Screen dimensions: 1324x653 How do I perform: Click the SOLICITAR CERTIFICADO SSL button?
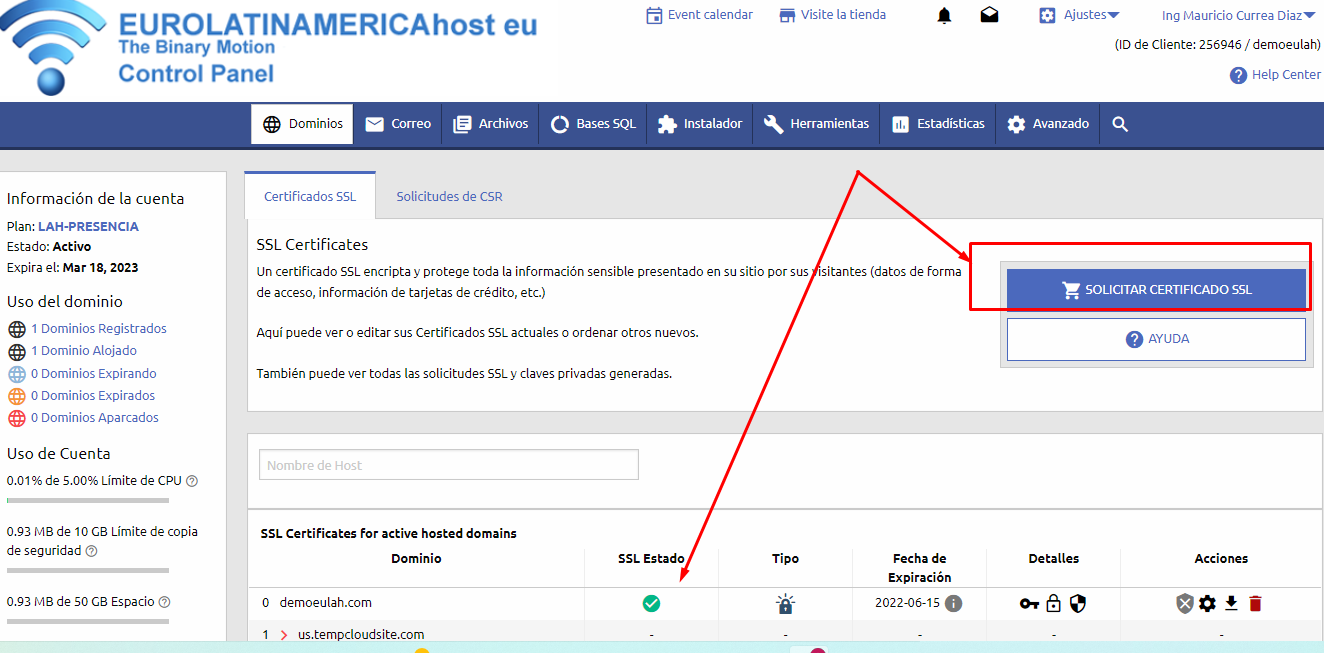tap(1156, 290)
